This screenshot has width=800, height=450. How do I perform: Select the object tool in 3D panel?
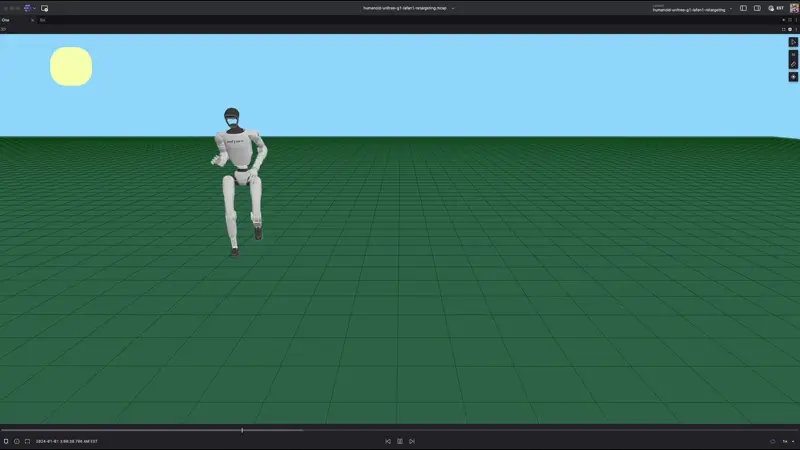pos(793,42)
